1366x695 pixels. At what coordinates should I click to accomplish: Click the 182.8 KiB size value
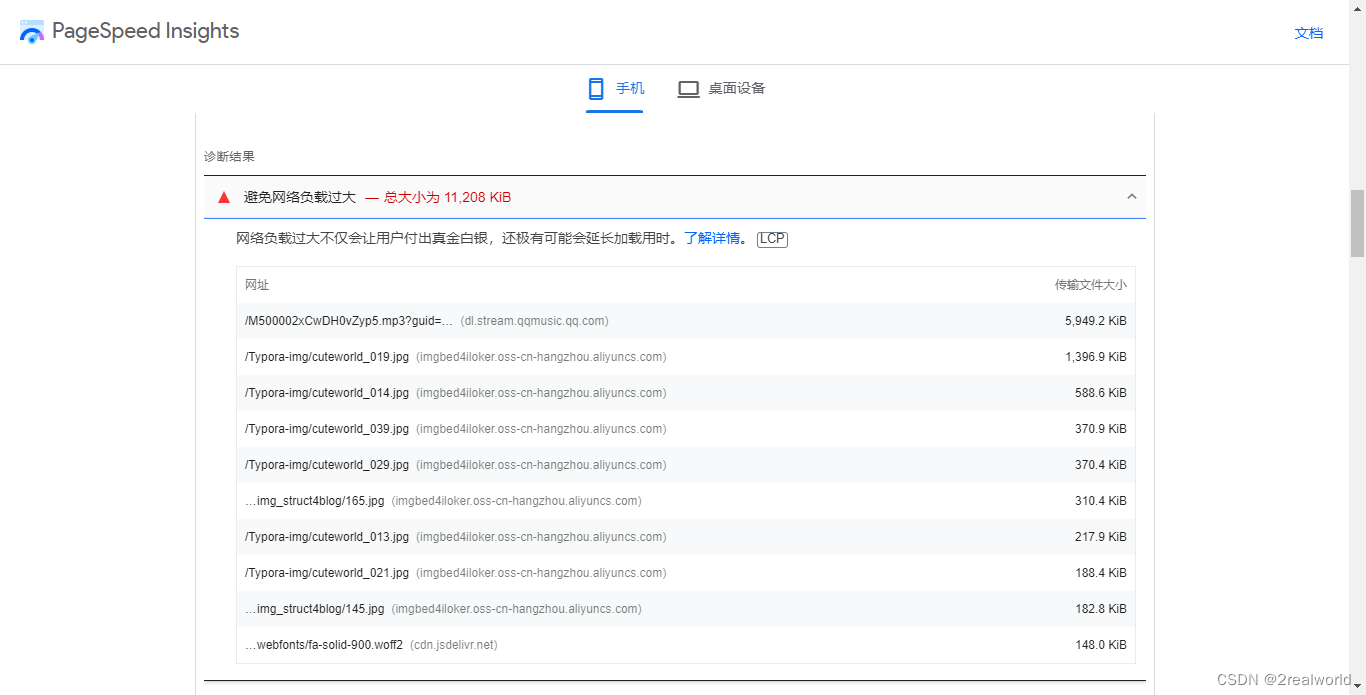tap(1101, 609)
